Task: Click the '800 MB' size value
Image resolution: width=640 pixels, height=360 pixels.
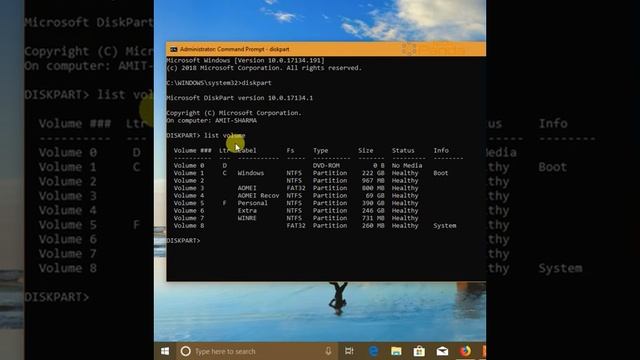Action: [373, 188]
